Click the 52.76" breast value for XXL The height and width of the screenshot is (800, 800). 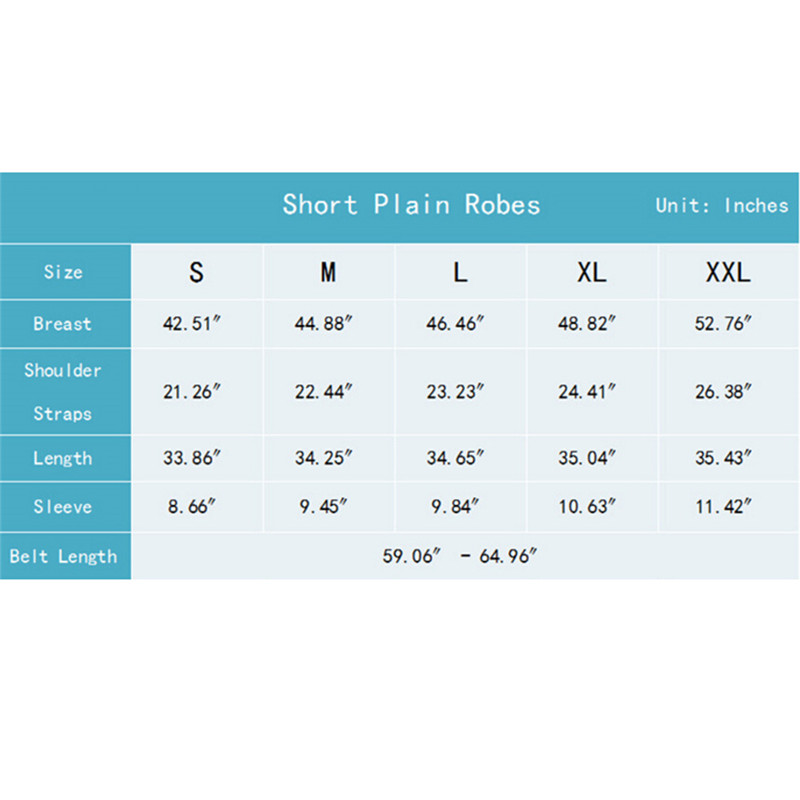(x=723, y=324)
